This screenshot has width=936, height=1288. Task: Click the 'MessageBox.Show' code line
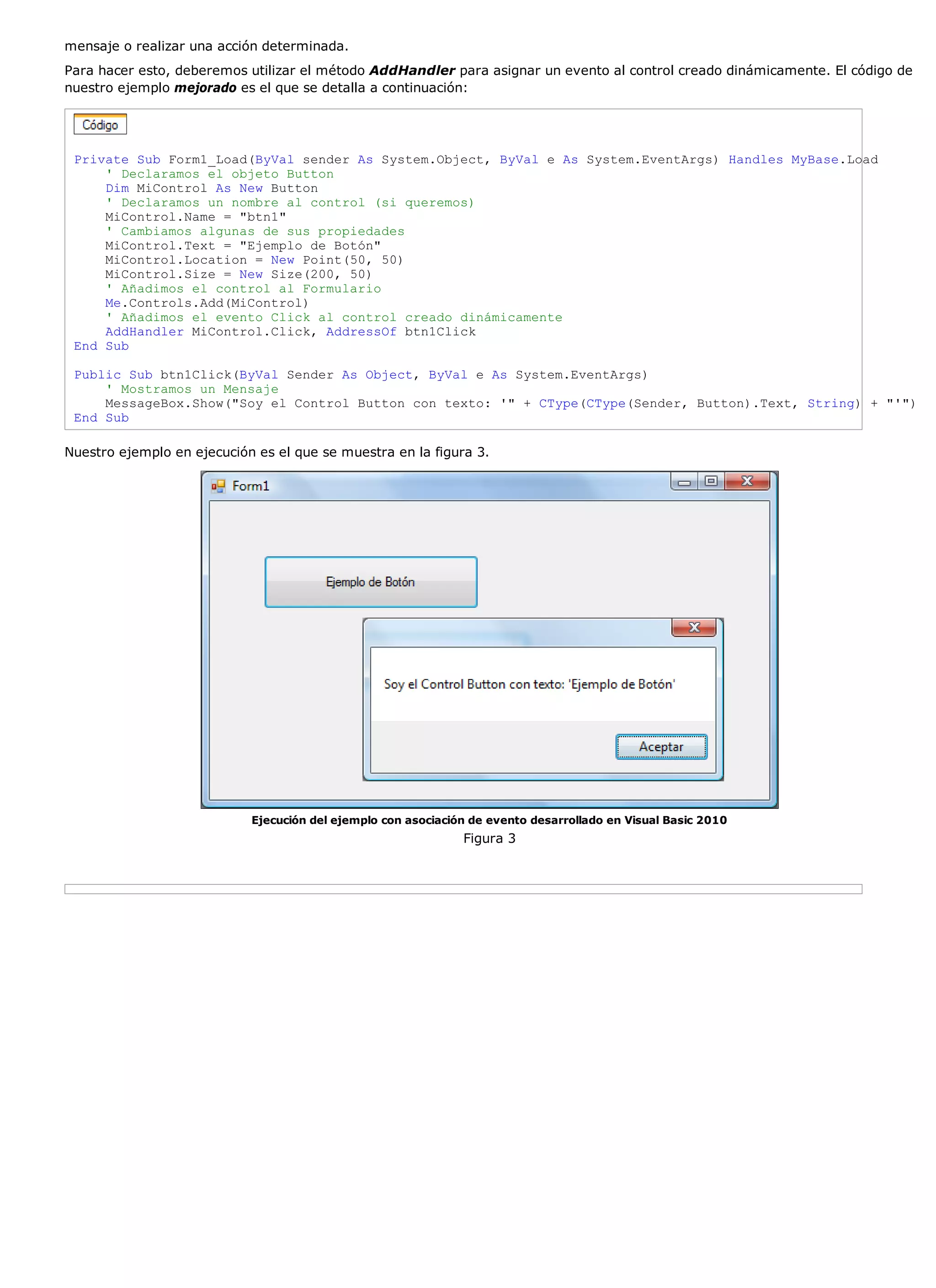coord(511,404)
